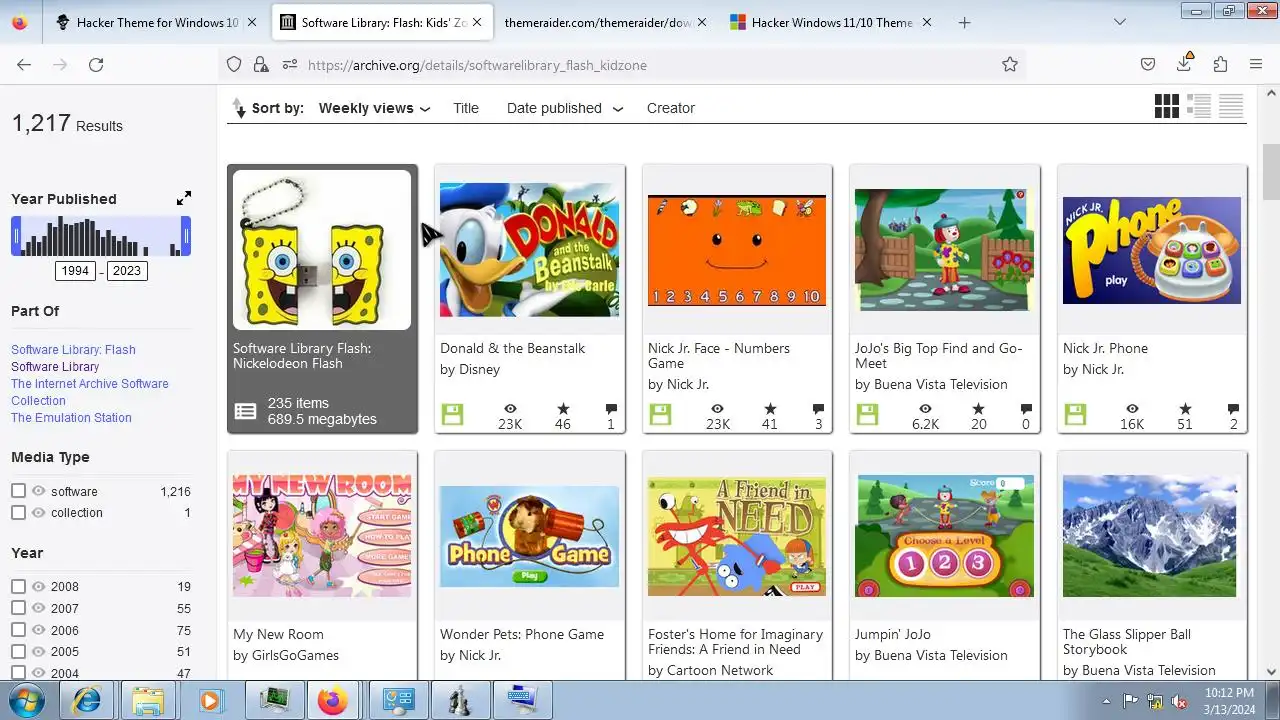1280x720 pixels.
Task: Open Software Library: Flash link
Action: point(73,350)
